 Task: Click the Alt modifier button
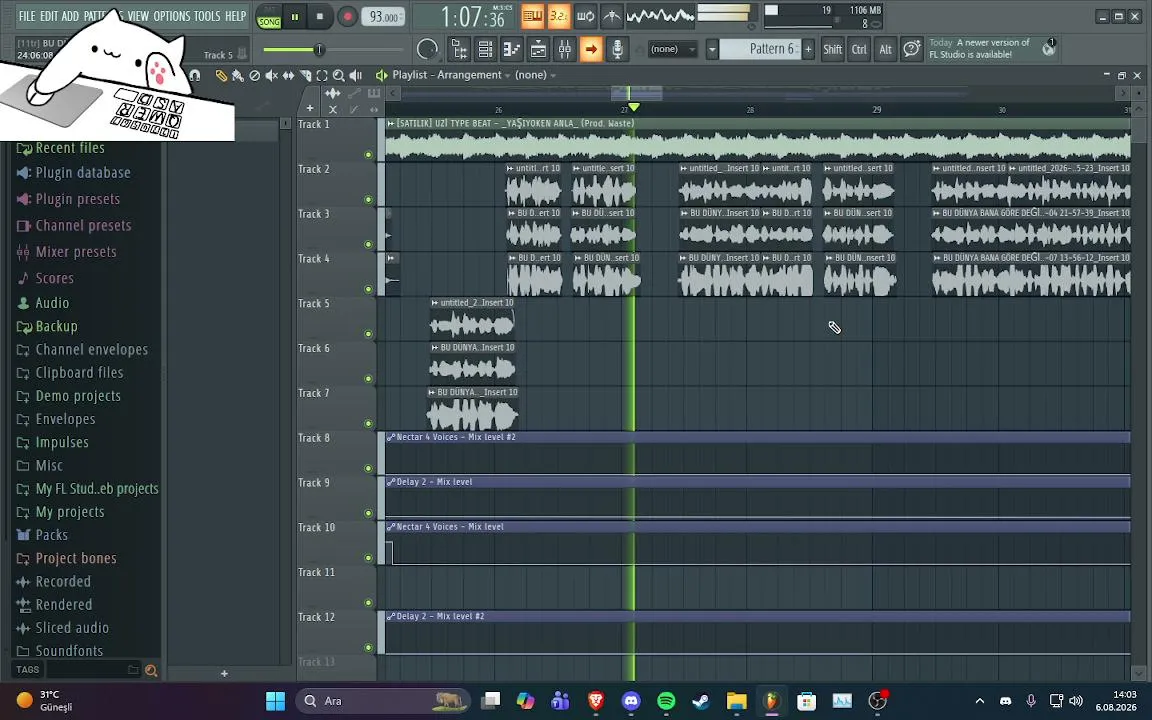pyautogui.click(x=885, y=49)
